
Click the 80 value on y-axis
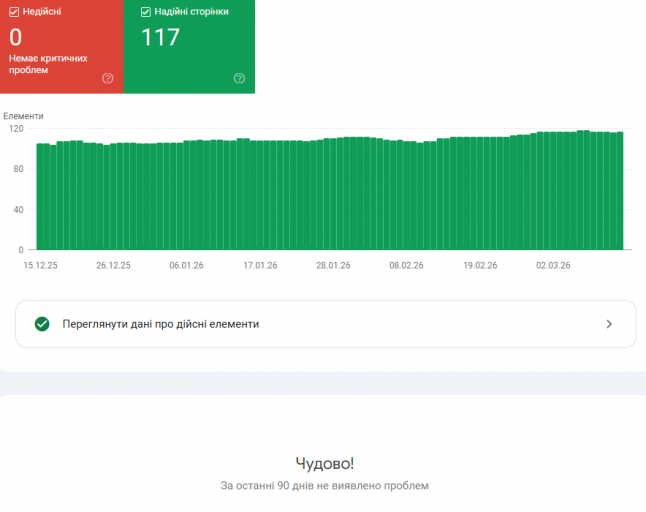pyautogui.click(x=19, y=169)
